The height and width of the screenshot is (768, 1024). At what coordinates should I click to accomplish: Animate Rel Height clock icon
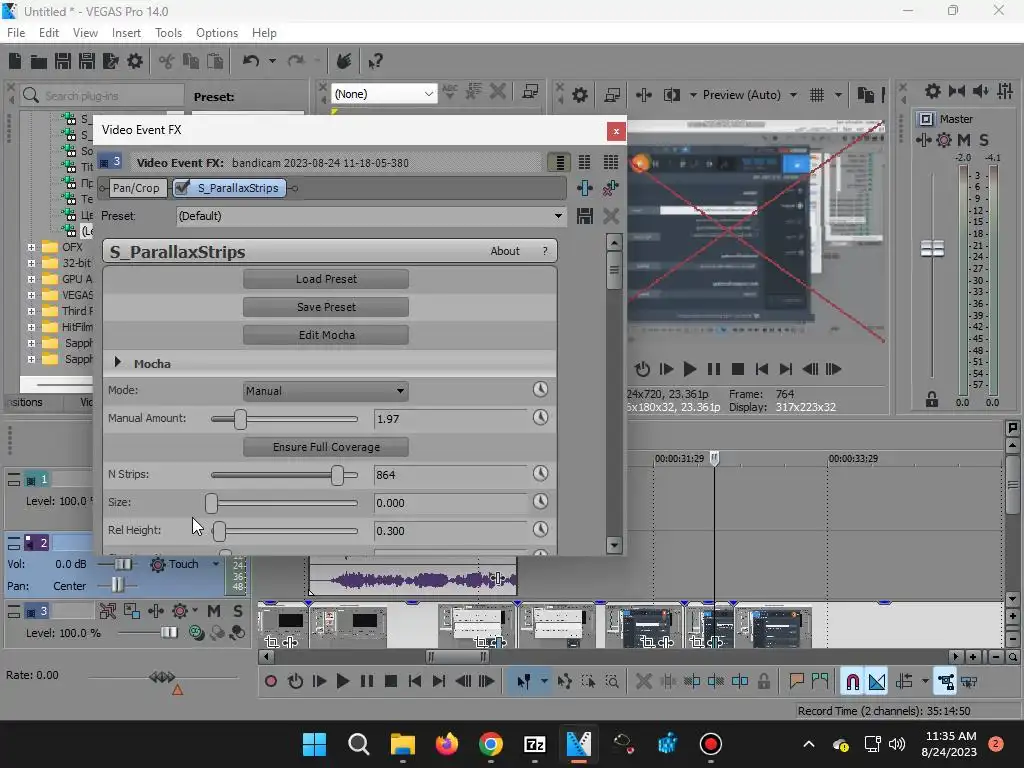[540, 529]
